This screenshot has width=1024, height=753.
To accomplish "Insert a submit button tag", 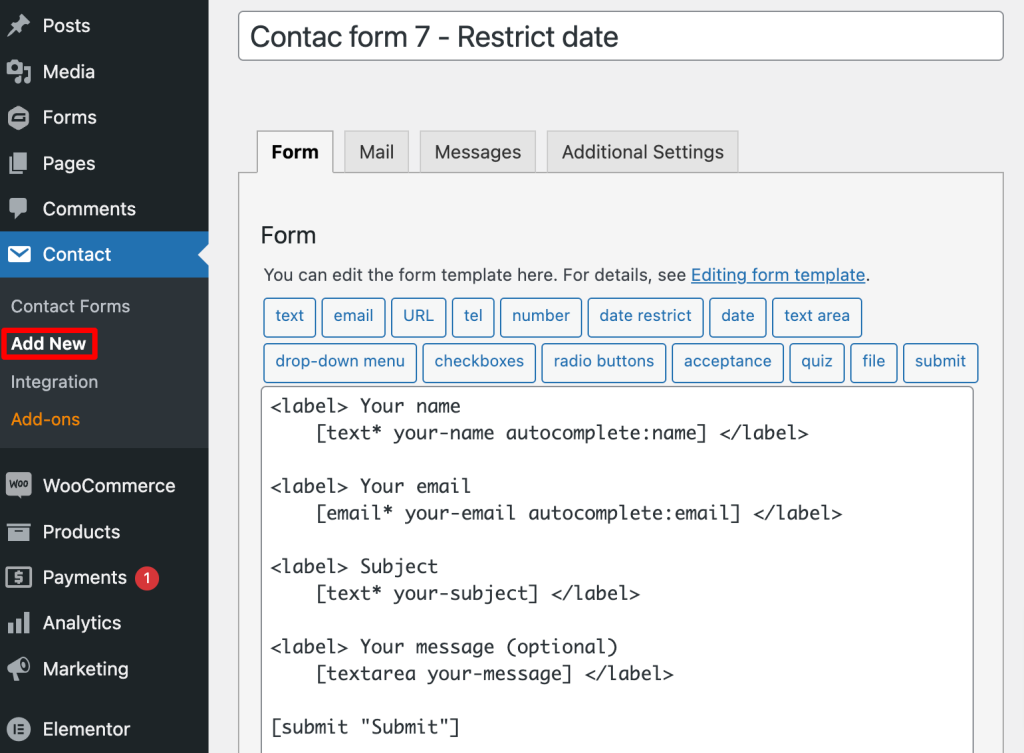I will [x=940, y=363].
